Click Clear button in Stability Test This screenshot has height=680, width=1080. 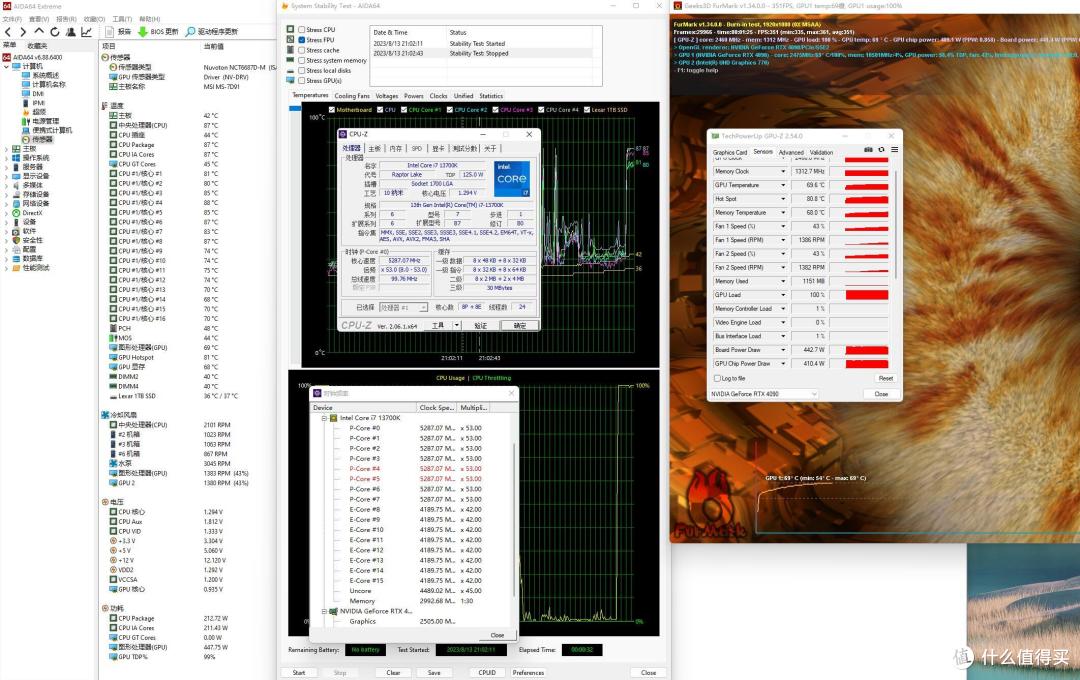[x=393, y=672]
